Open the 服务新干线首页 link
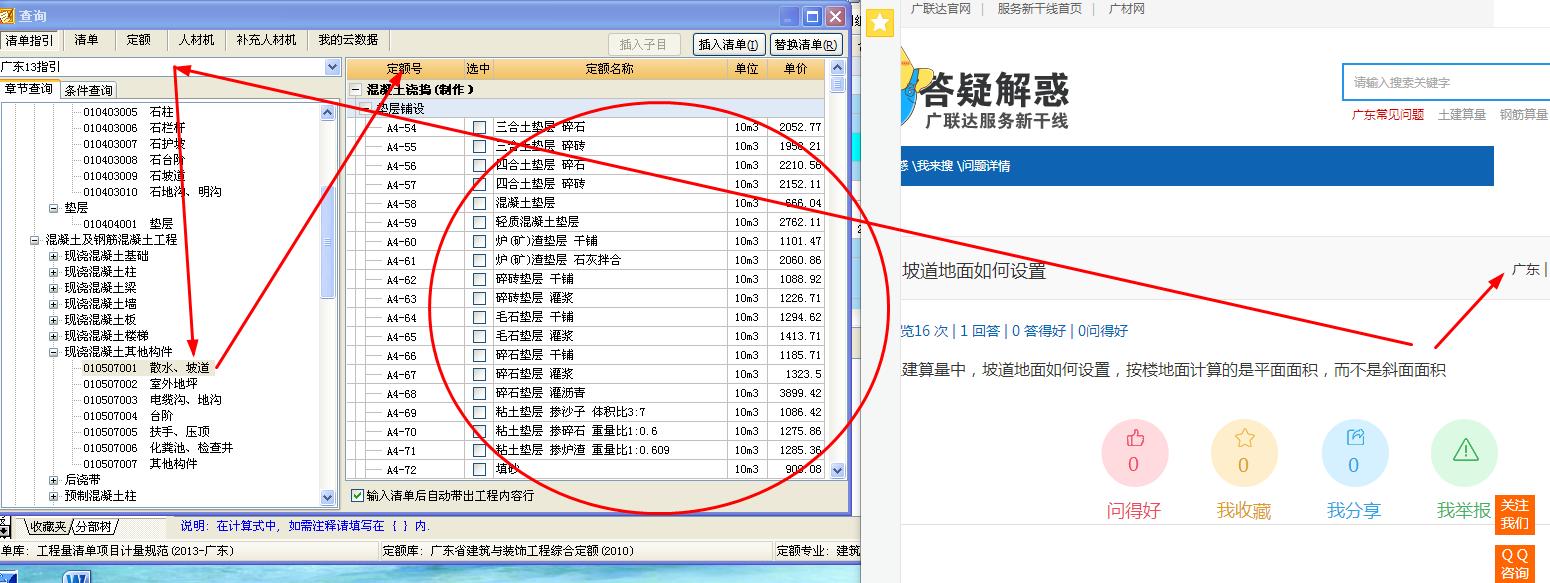 pos(1039,9)
